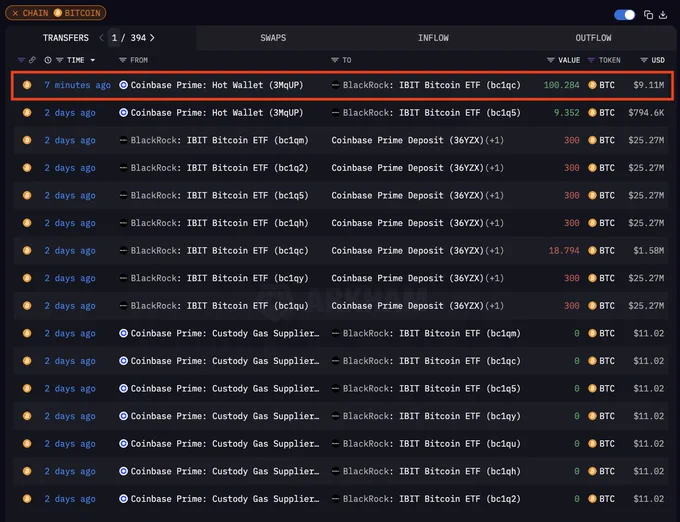680x522 pixels.
Task: Open the leftmost filter icon in header
Action: pos(21,60)
